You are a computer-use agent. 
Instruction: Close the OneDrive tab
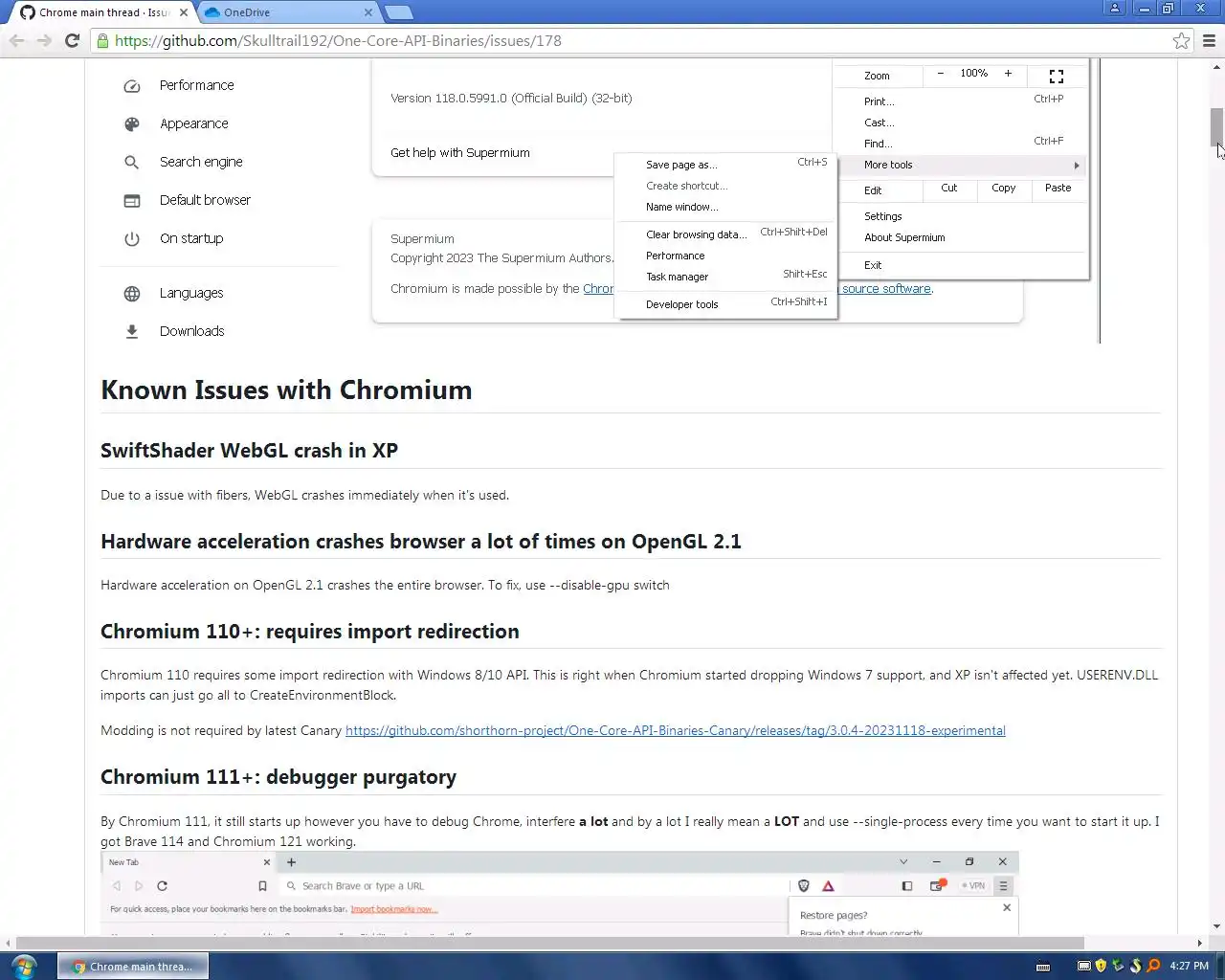pyautogui.click(x=368, y=12)
